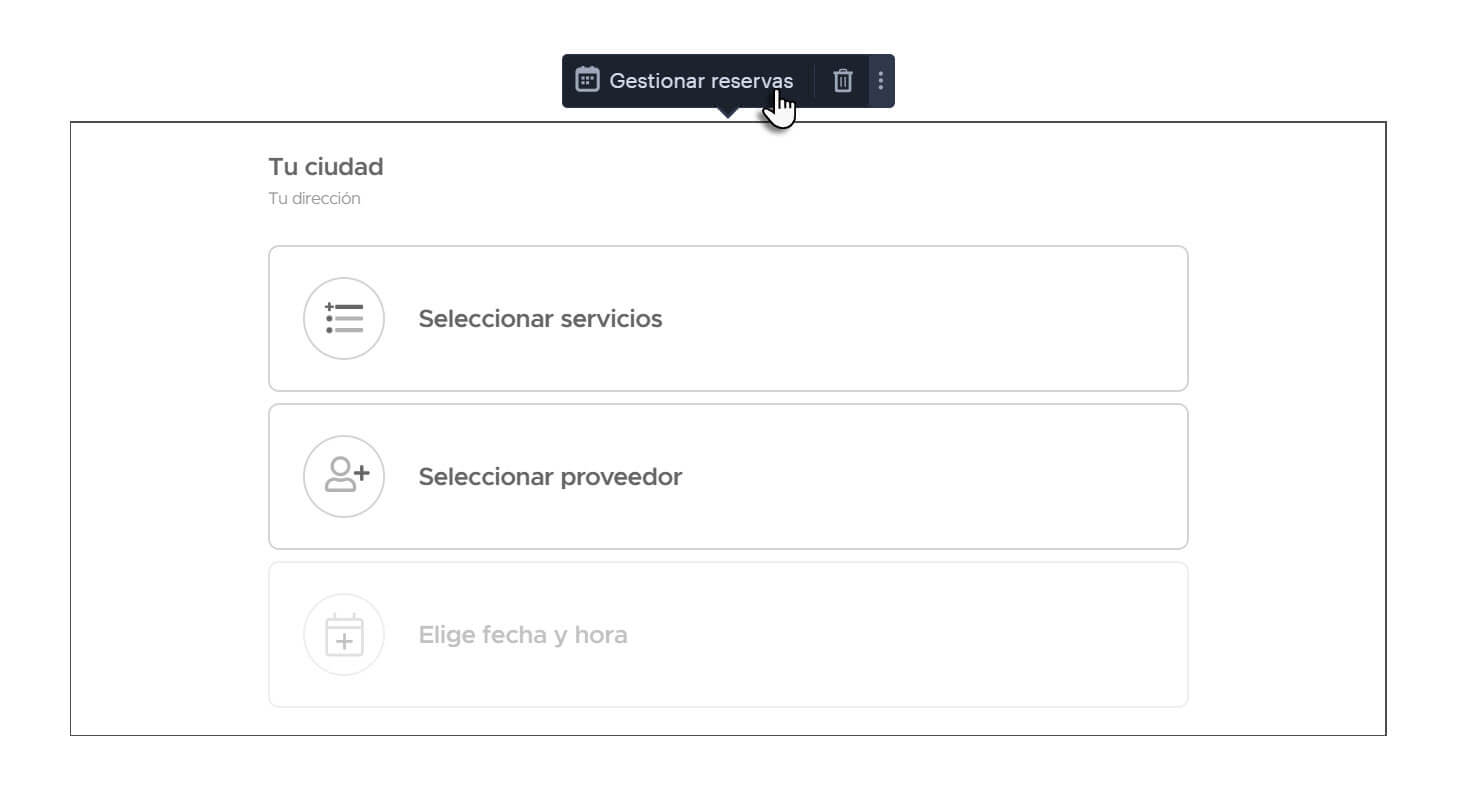
Task: Click the calendar icon in the floating toolbar
Action: 587,80
